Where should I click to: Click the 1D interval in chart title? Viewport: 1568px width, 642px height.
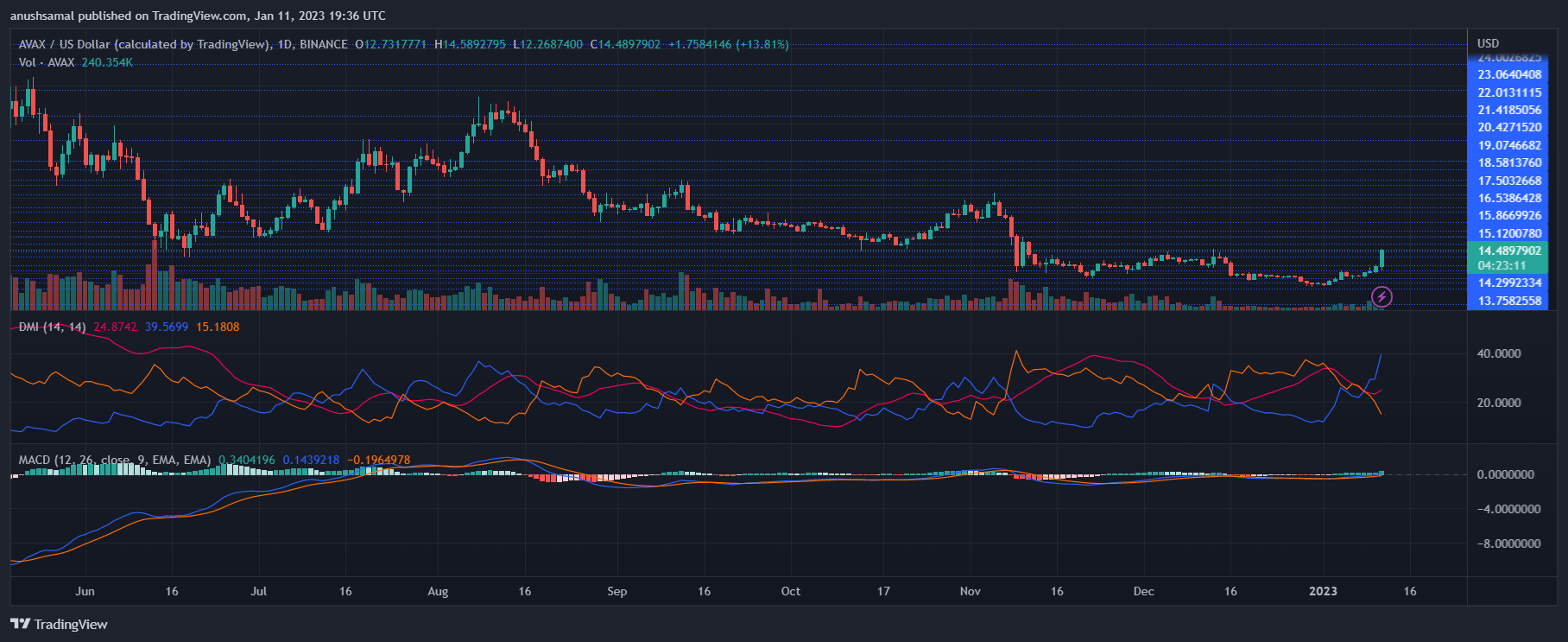[x=283, y=44]
